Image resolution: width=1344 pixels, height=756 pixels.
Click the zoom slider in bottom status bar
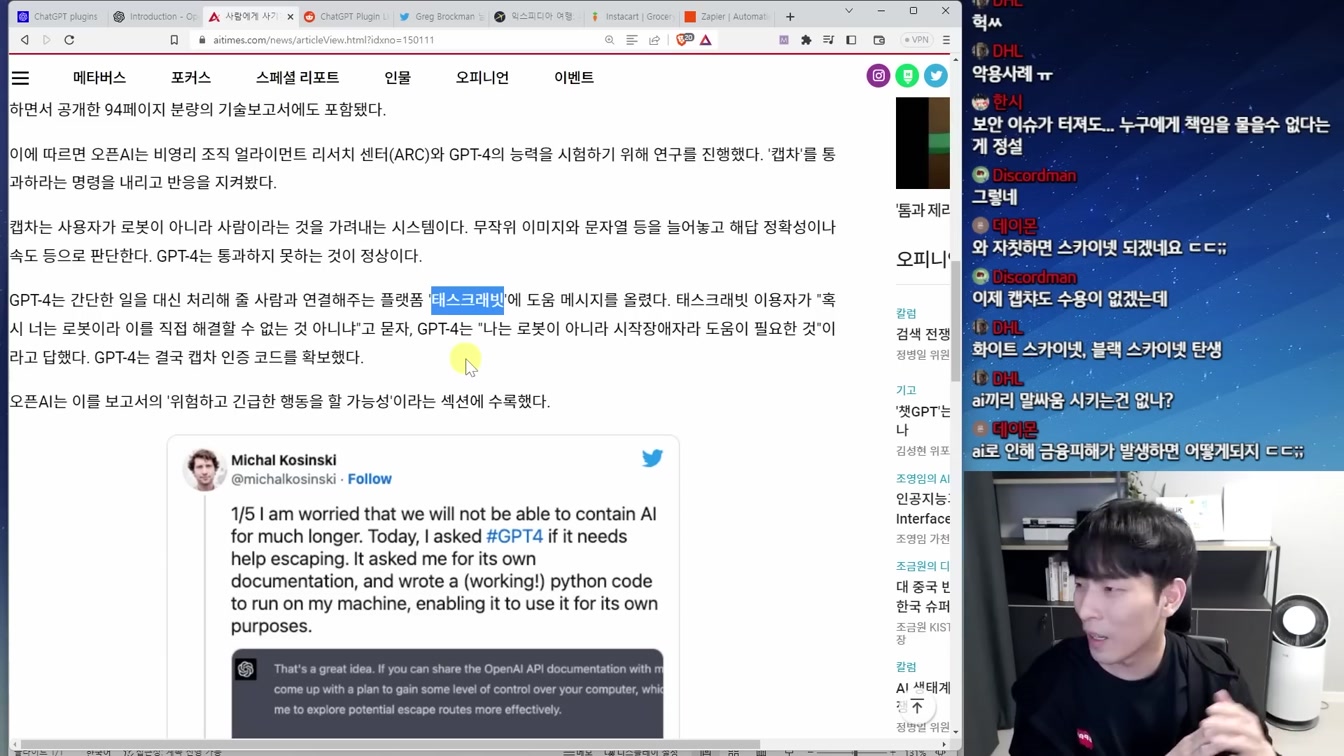point(855,752)
